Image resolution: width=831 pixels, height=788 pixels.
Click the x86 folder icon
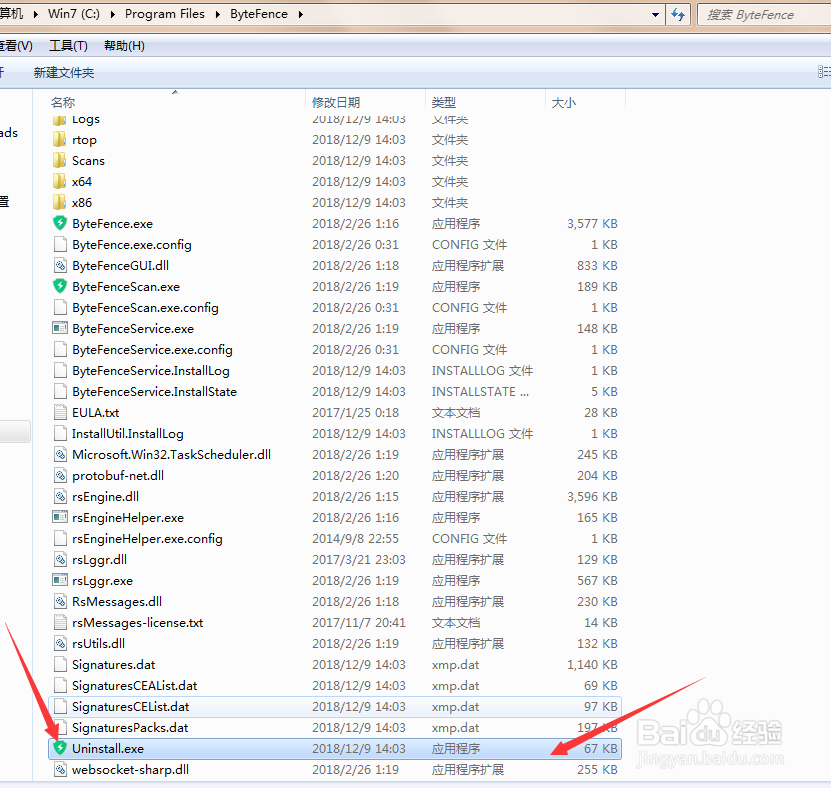click(x=60, y=202)
